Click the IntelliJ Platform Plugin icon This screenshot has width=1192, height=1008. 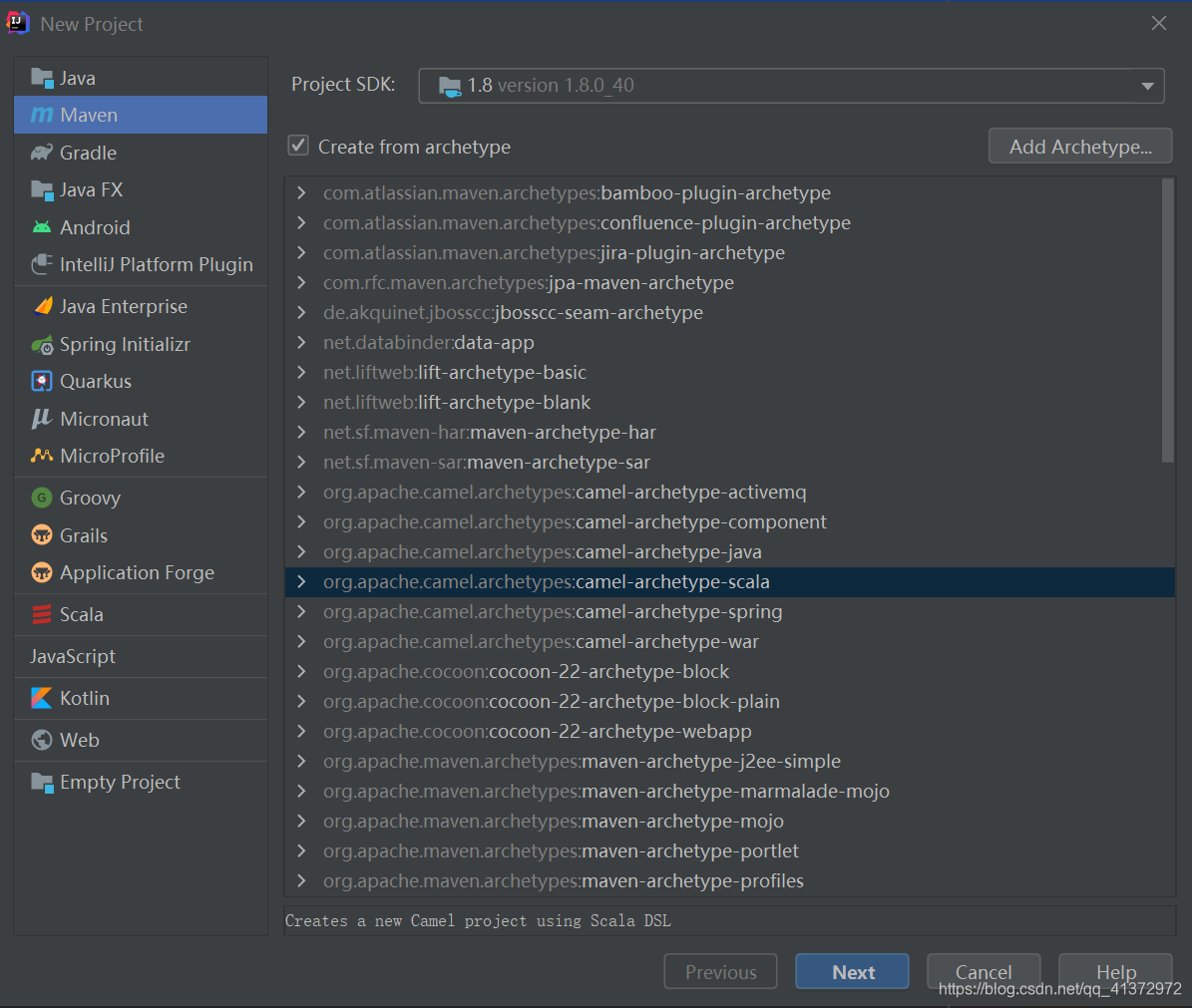[42, 264]
